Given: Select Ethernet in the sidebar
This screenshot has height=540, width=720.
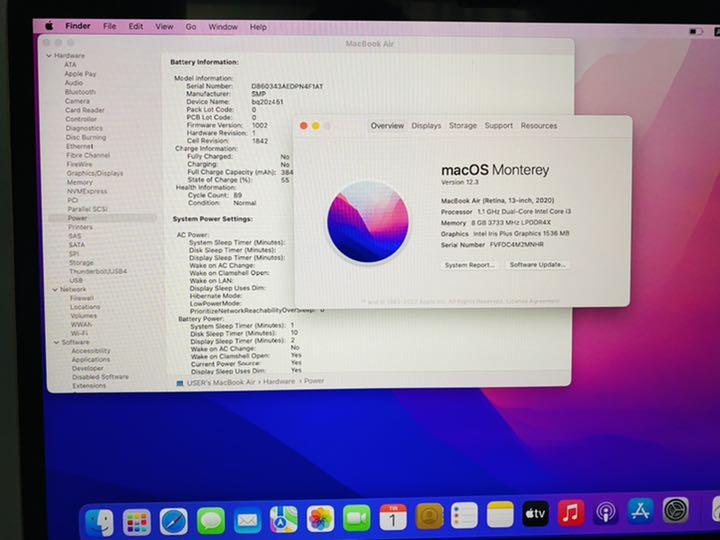Looking at the screenshot, I should coord(79,146).
